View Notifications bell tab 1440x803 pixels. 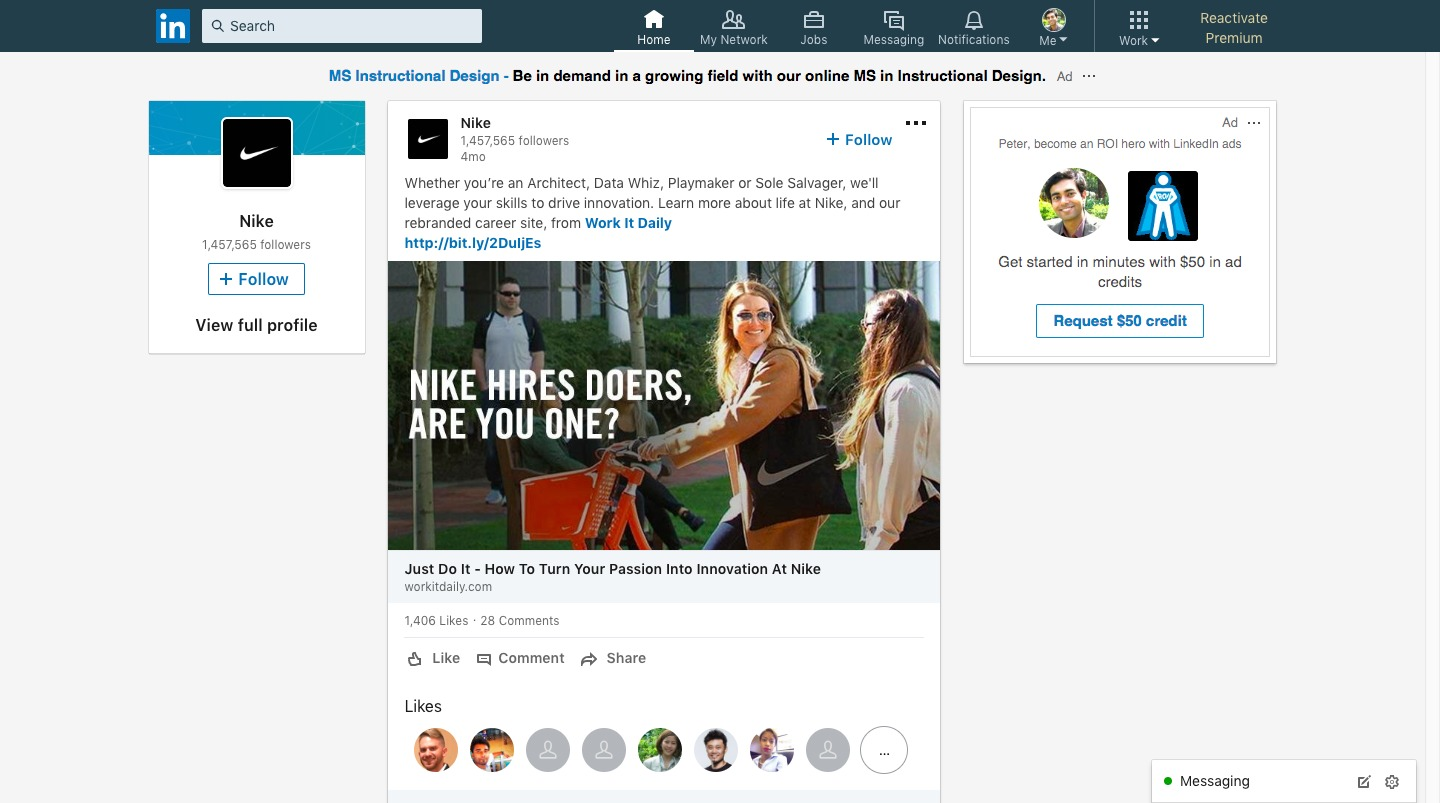tap(974, 27)
